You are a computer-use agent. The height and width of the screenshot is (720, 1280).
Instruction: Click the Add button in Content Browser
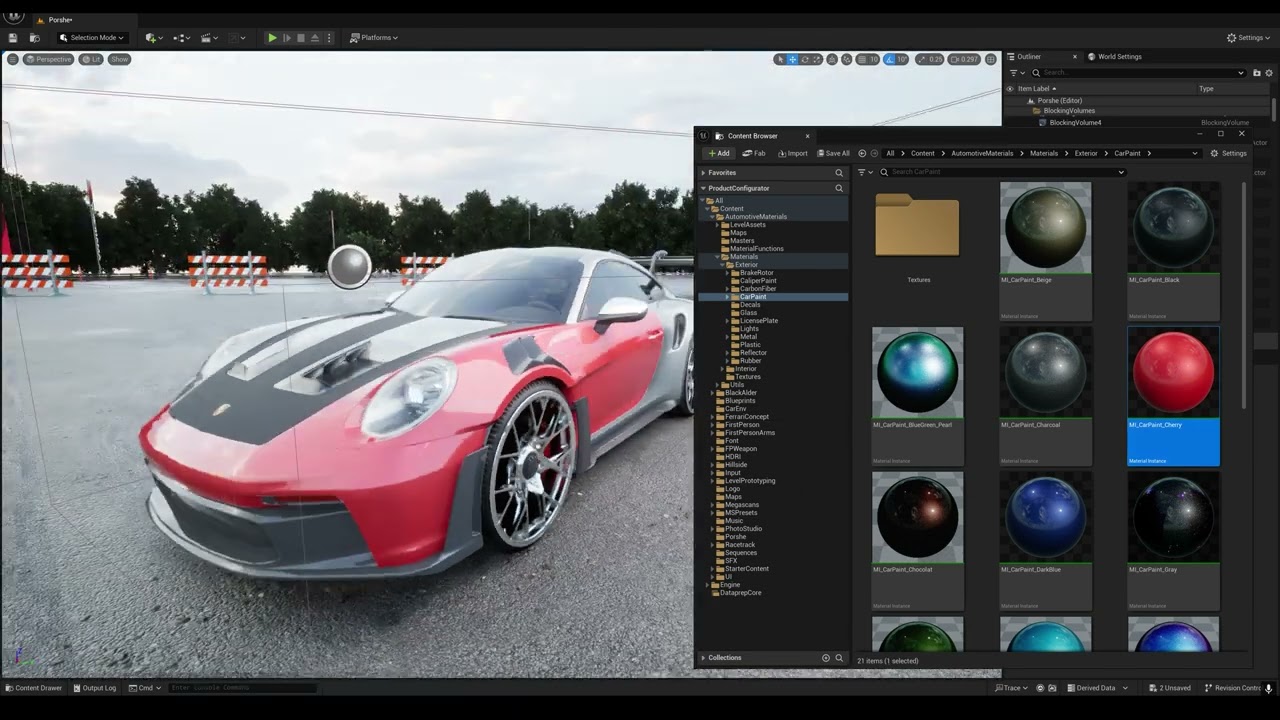[x=718, y=153]
